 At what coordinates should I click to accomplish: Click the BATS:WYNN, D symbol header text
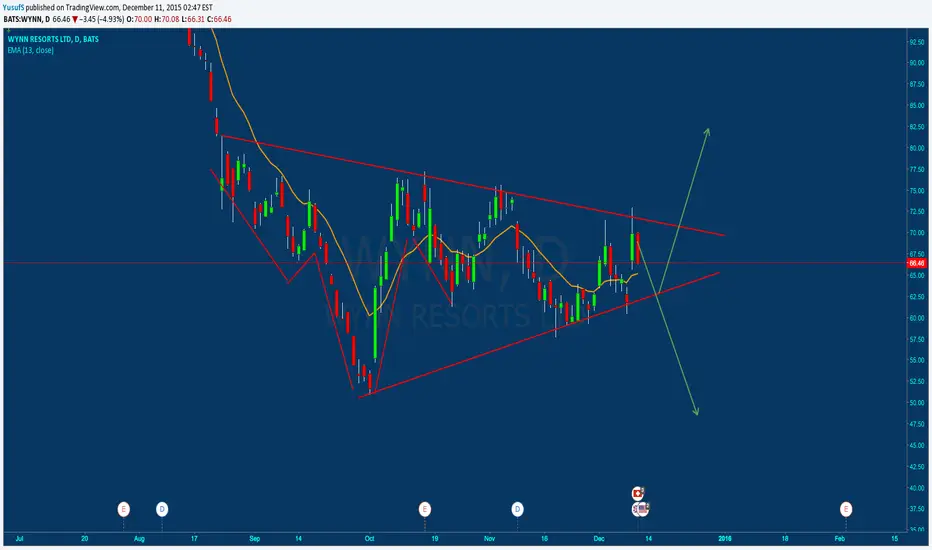(x=26, y=19)
